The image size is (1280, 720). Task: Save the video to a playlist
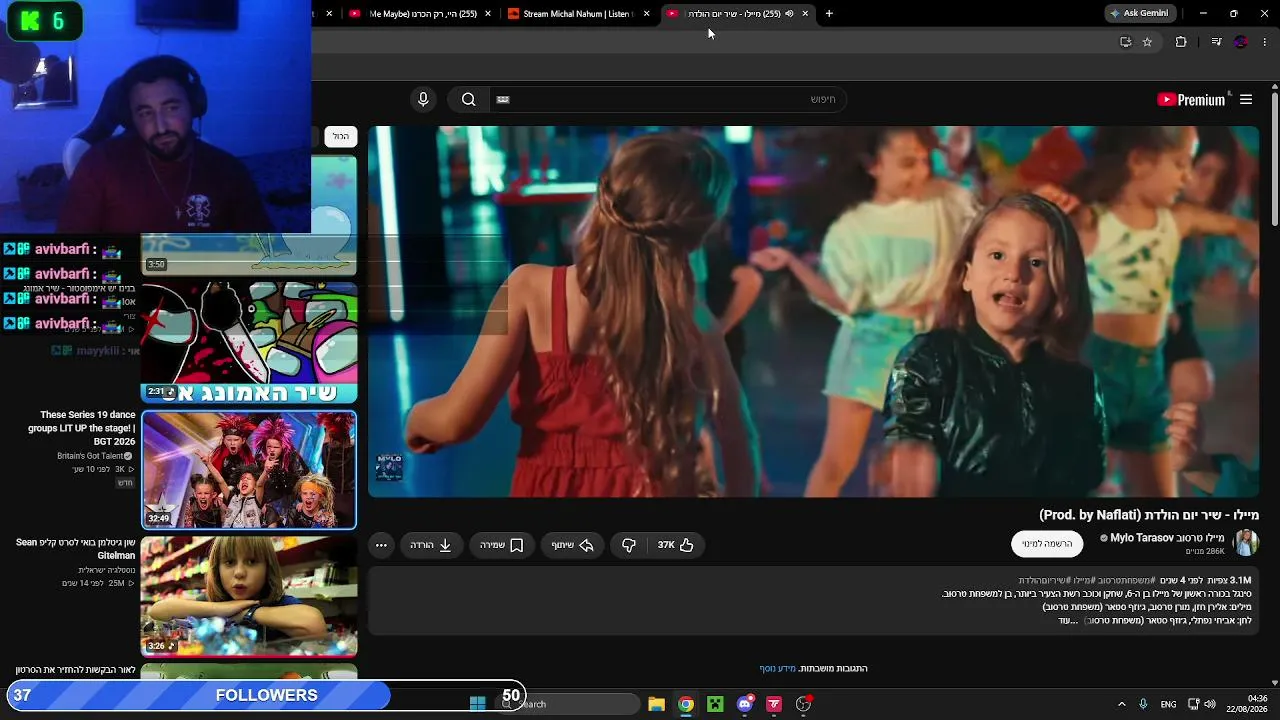502,545
